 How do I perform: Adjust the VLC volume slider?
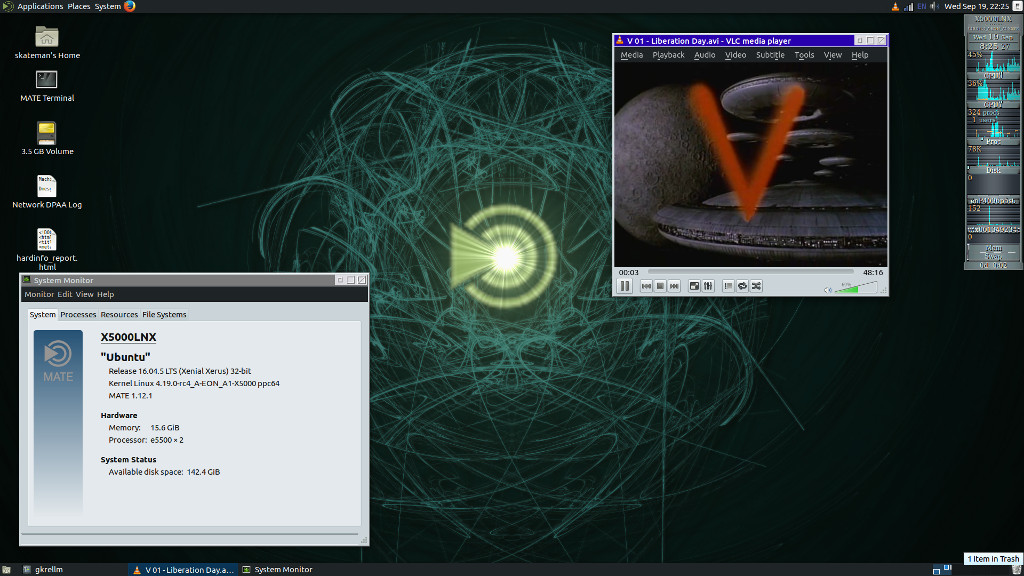(x=856, y=287)
